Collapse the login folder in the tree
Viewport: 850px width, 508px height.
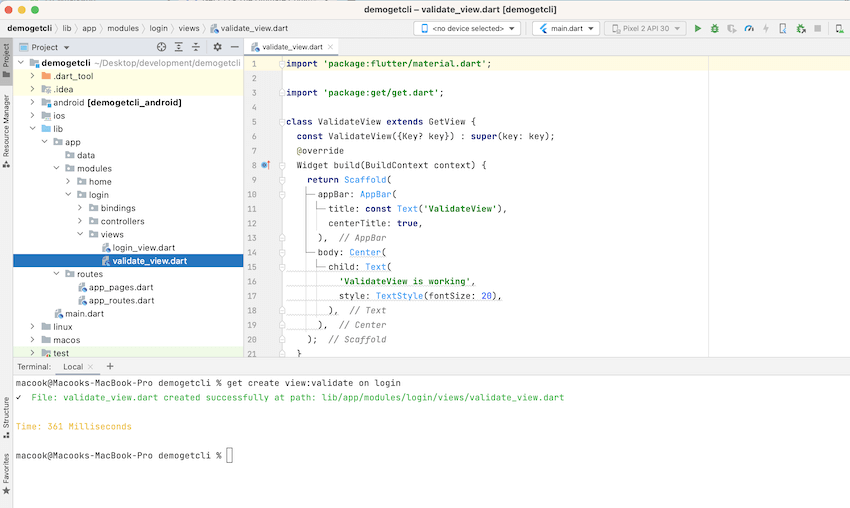[x=68, y=195]
